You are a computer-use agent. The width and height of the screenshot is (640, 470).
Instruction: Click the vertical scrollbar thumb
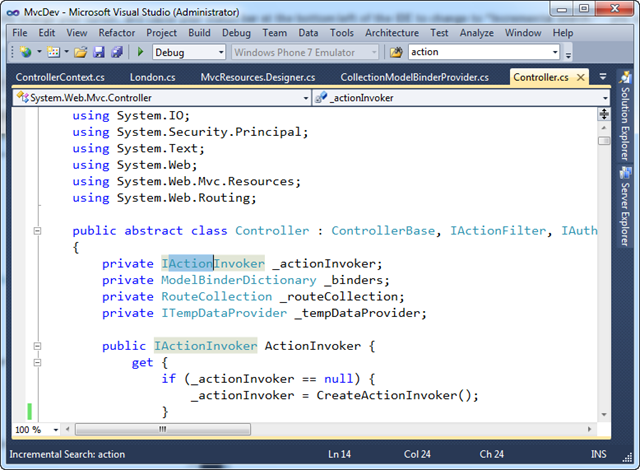pos(604,141)
